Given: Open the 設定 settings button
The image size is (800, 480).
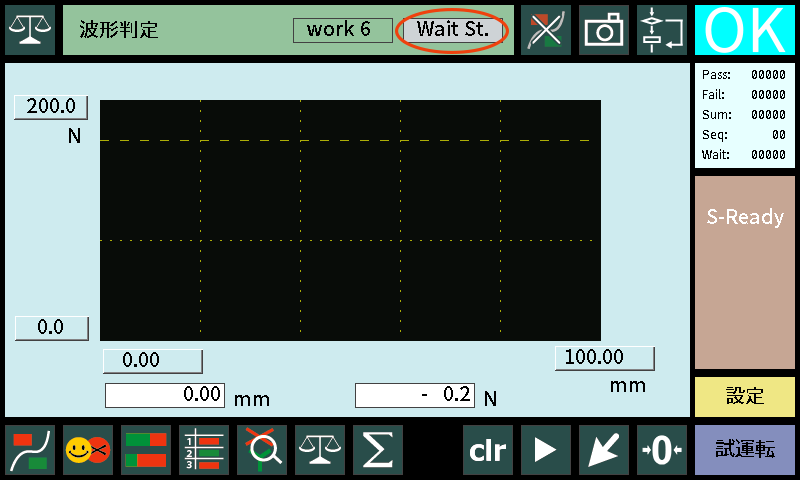Looking at the screenshot, I should pyautogui.click(x=745, y=396).
